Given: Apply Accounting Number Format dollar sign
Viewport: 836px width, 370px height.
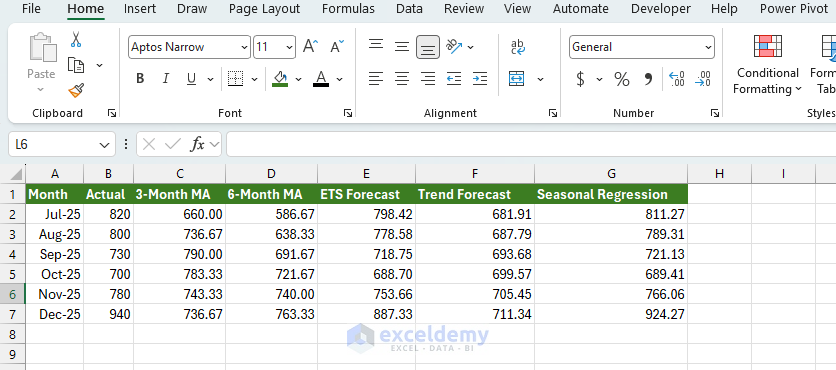Looking at the screenshot, I should (x=580, y=79).
